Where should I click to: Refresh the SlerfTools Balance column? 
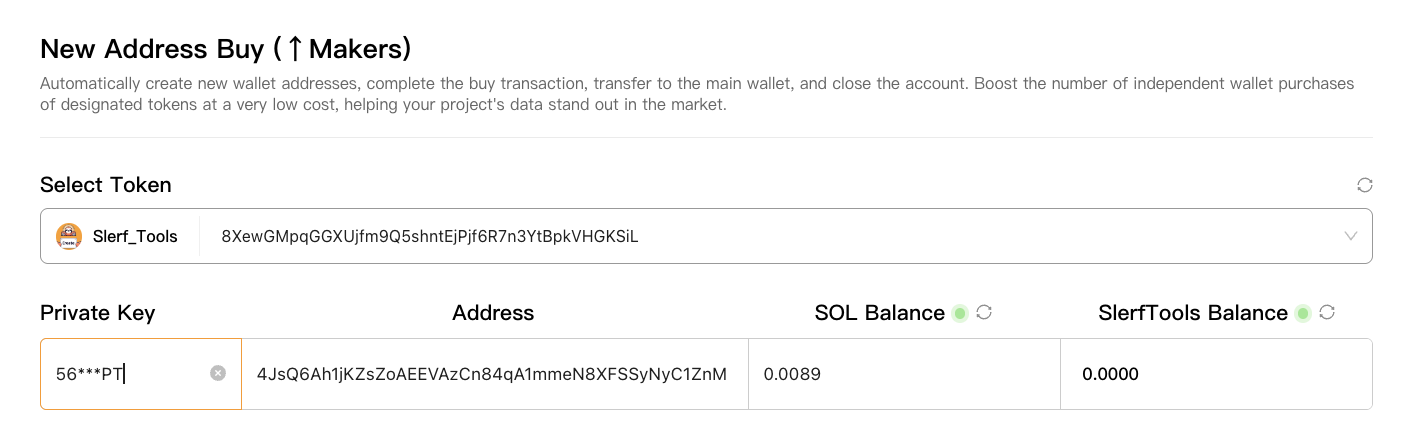[x=1327, y=313]
